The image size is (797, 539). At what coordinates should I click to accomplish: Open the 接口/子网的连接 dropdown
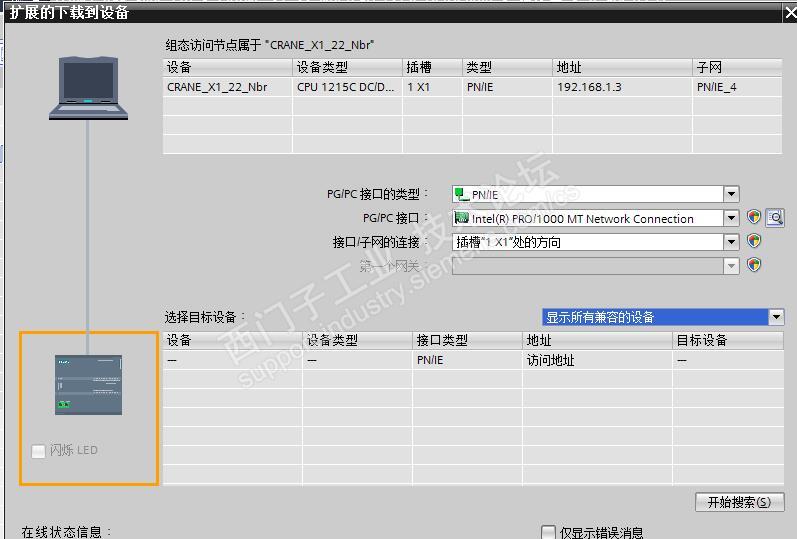[731, 242]
